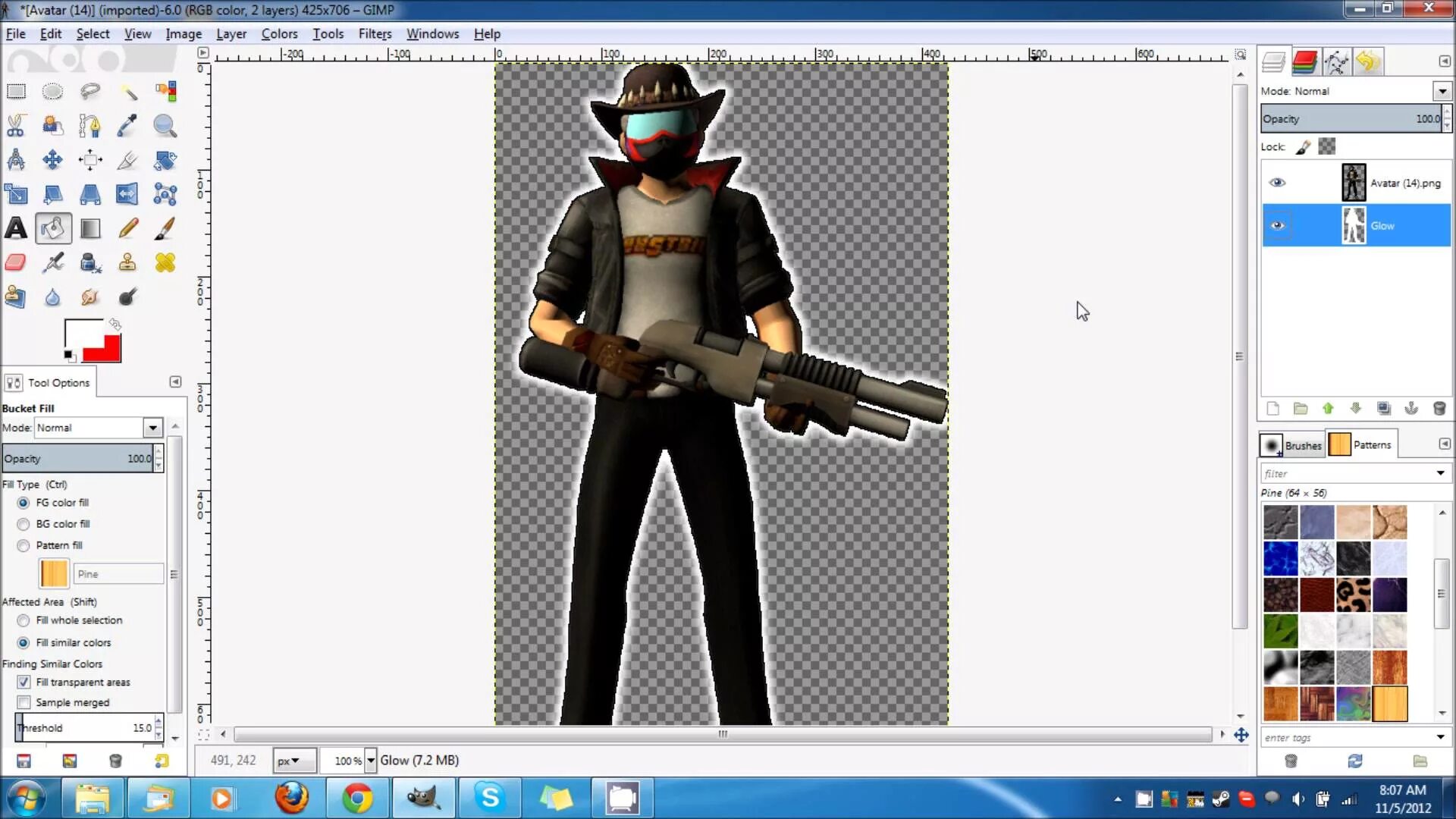Open the px units dropdown
This screenshot has width=1456, height=819.
tap(287, 761)
